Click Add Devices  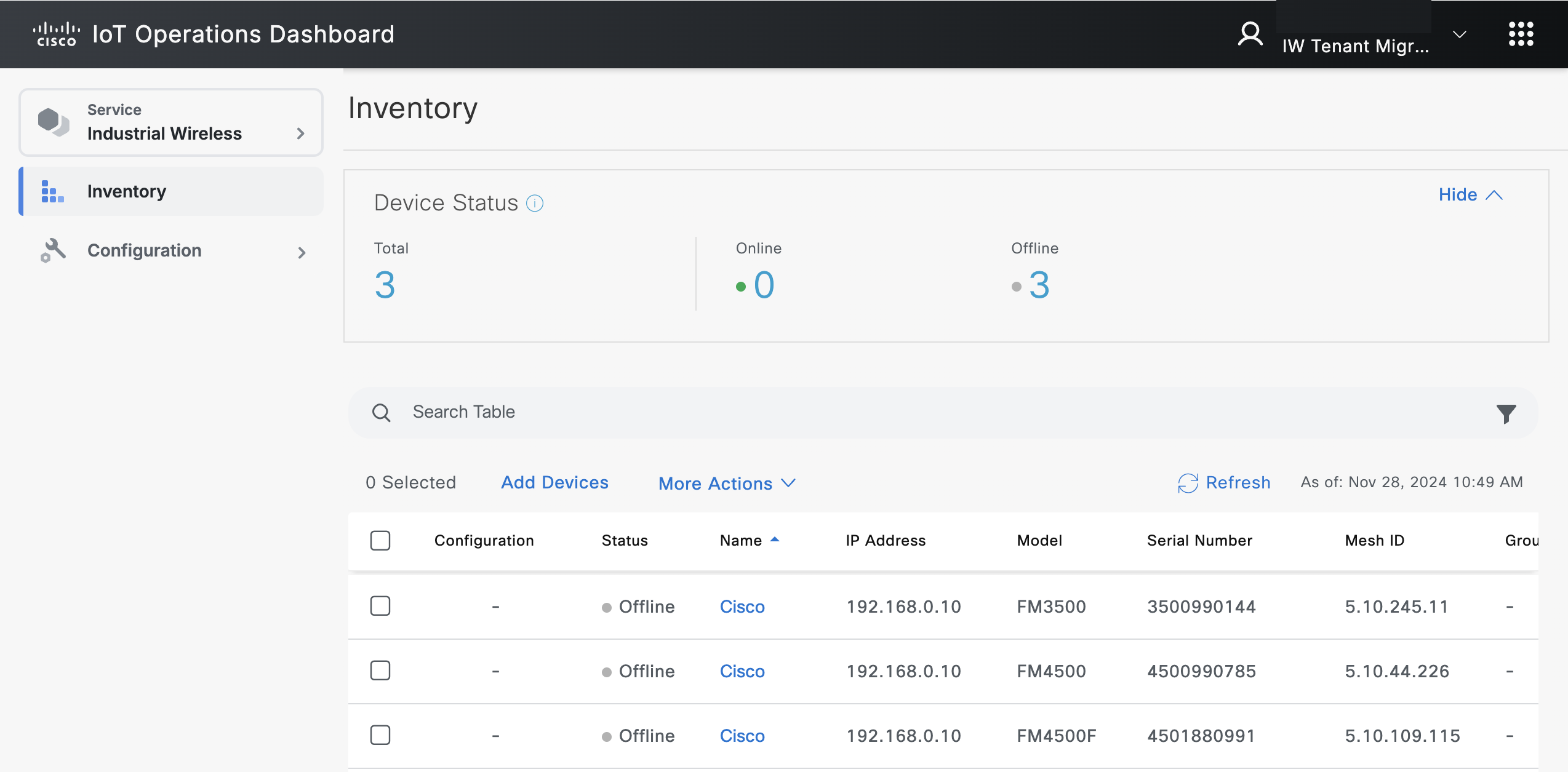point(554,483)
